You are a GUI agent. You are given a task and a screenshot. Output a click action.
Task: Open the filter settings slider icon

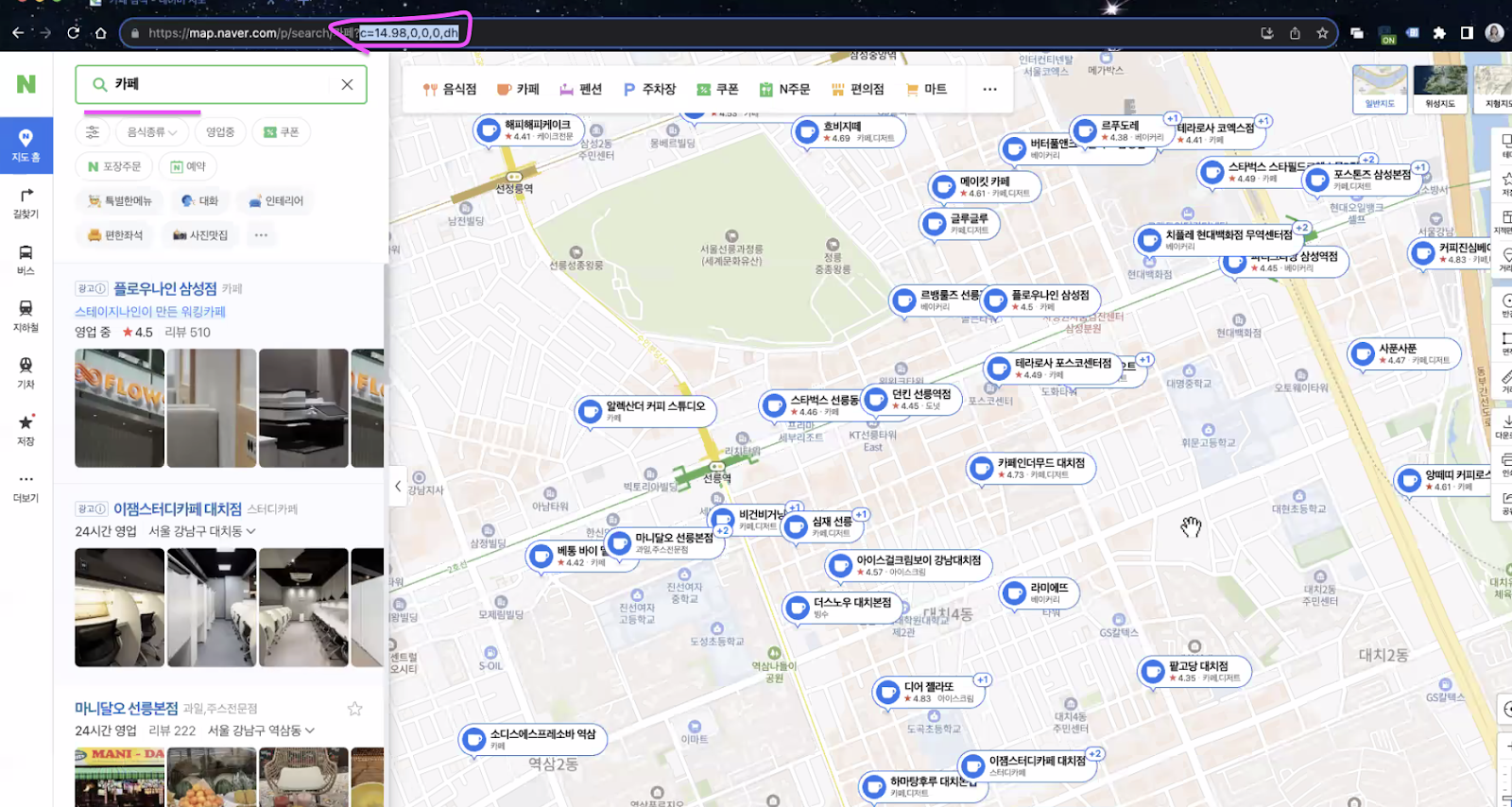point(93,132)
